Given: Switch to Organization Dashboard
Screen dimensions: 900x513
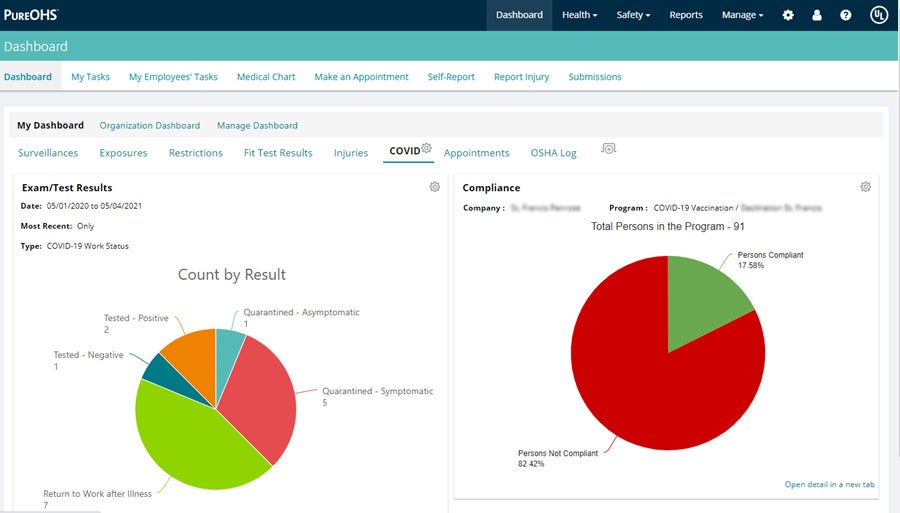Looking at the screenshot, I should (150, 125).
